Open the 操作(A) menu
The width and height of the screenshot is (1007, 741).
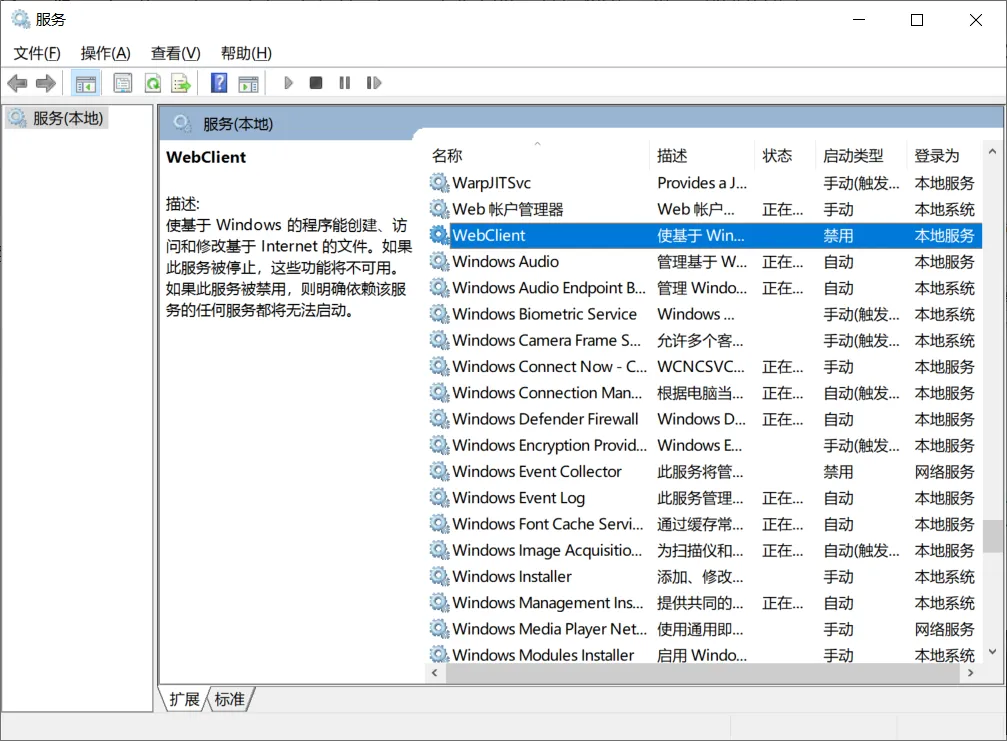105,53
